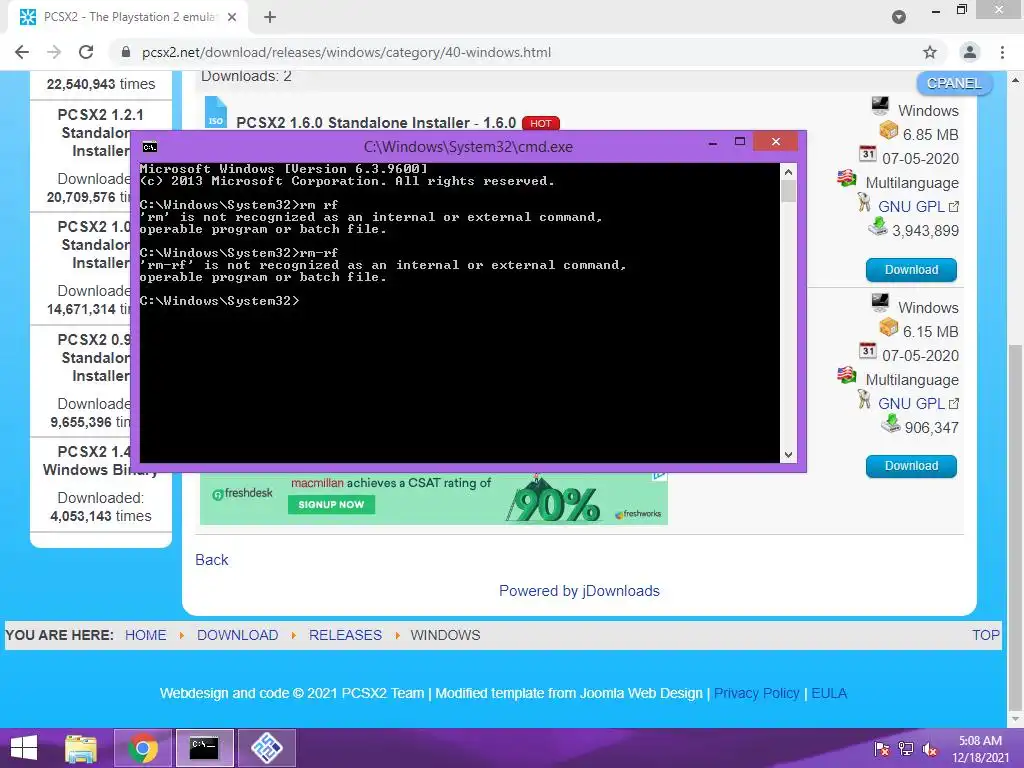
Task: Click flag icon beside first Multilanguage
Action: [846, 178]
